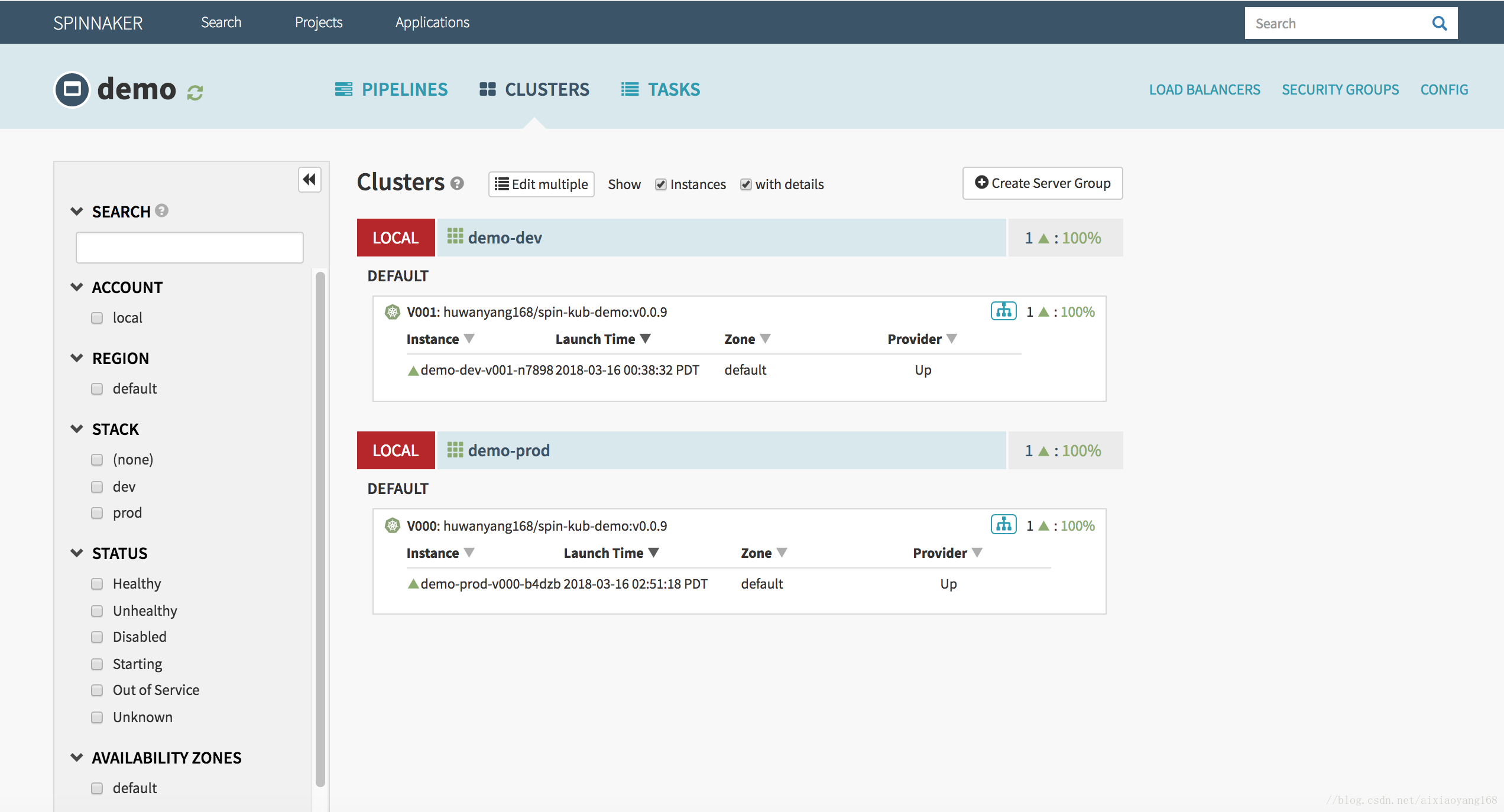Screen dimensions: 1504x812
Task: Click up-triangle beside demo-dev-v001-n7898
Action: [413, 371]
